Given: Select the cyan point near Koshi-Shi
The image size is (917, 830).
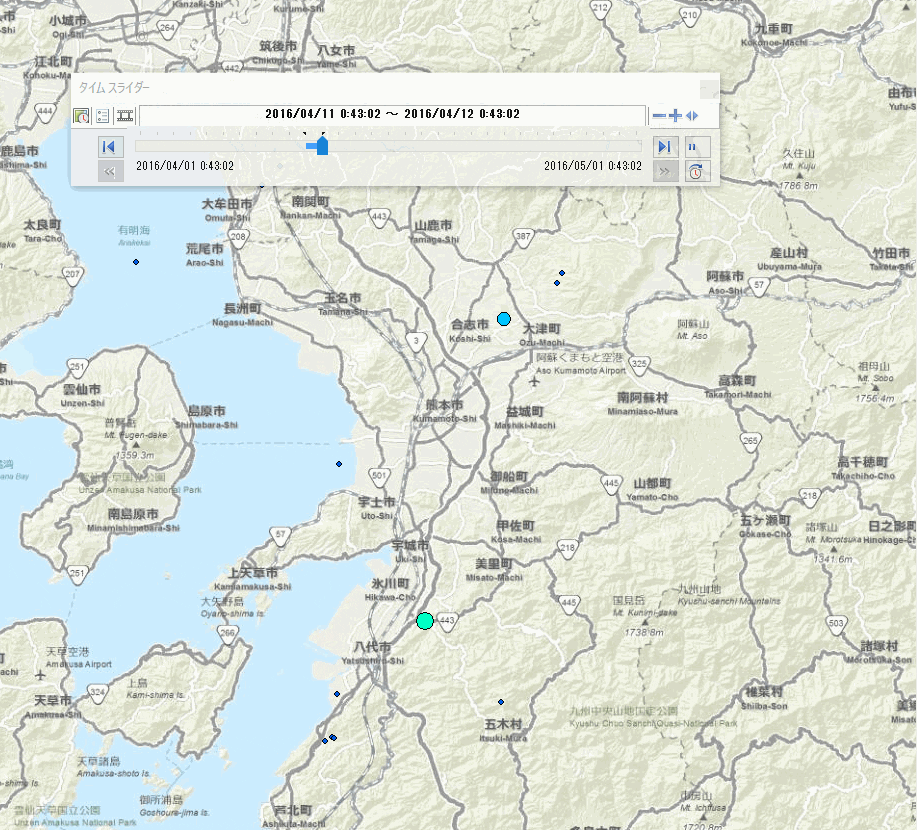Looking at the screenshot, I should click(x=504, y=319).
